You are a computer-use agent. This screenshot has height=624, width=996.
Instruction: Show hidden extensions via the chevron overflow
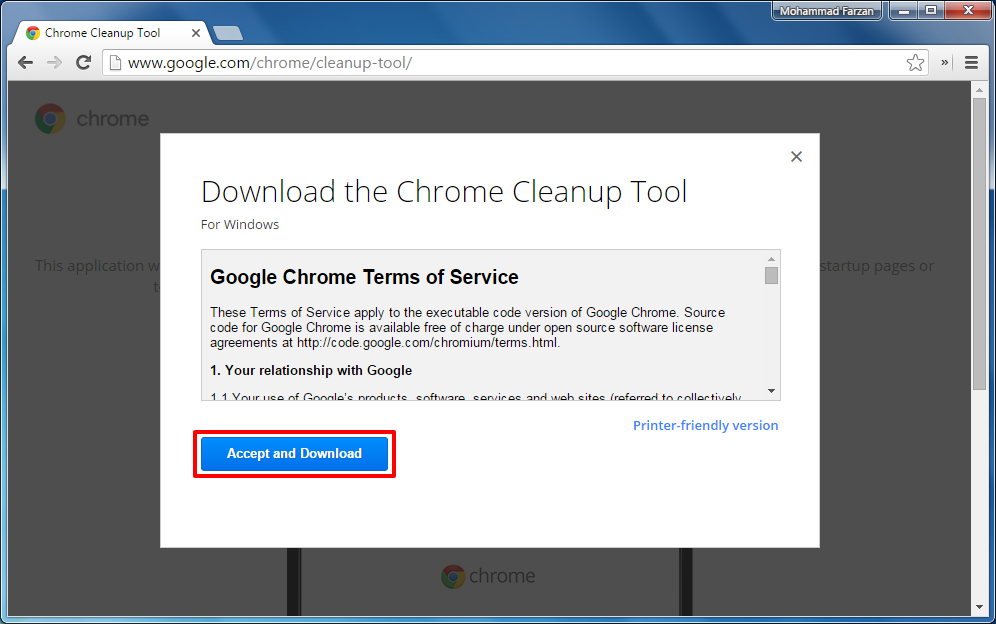tap(945, 62)
